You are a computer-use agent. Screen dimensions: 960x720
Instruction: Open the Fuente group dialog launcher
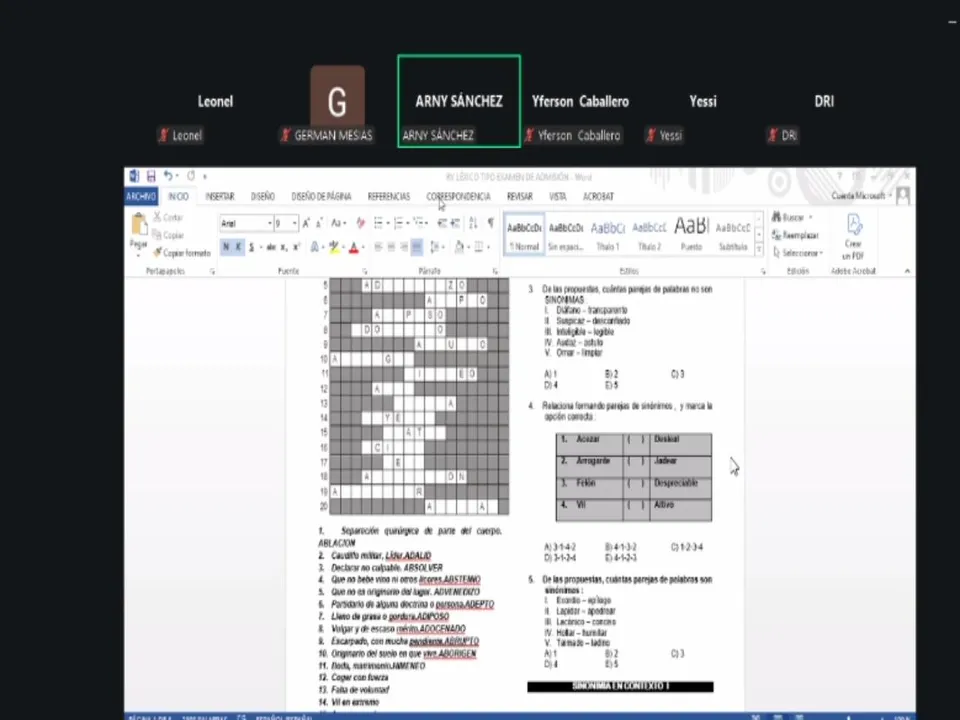[x=365, y=271]
